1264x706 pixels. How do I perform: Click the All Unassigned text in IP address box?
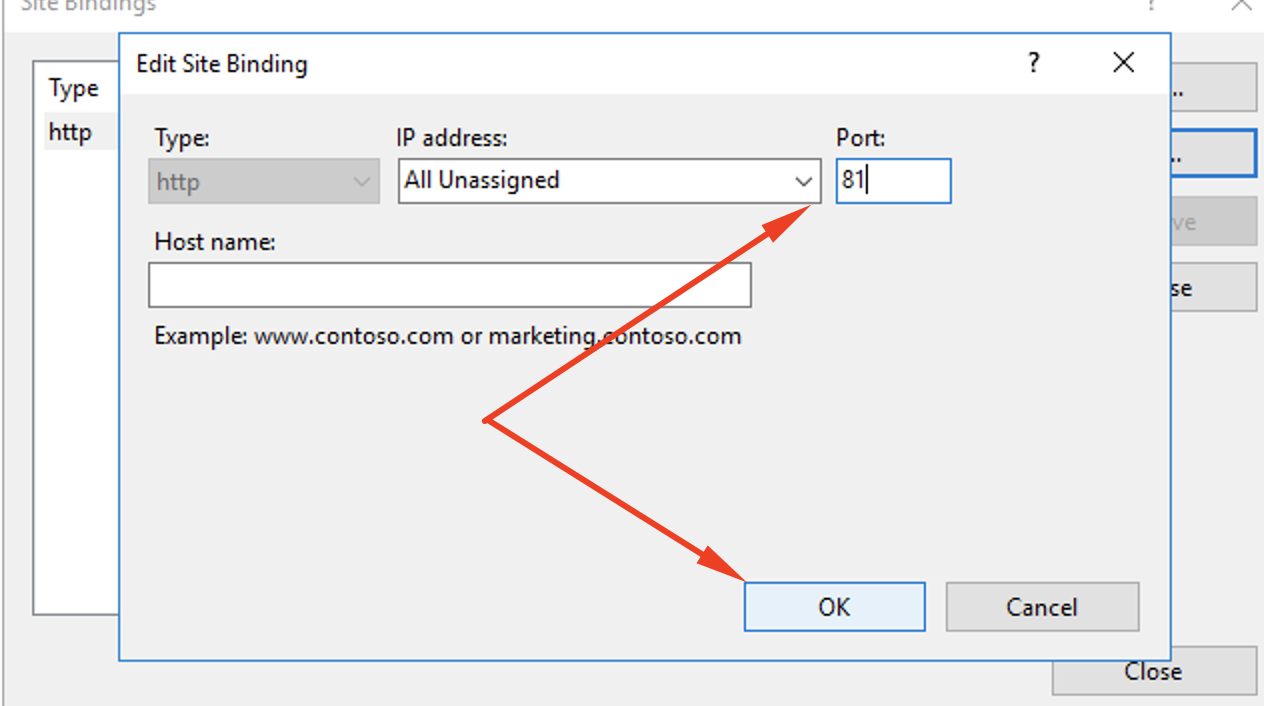481,180
